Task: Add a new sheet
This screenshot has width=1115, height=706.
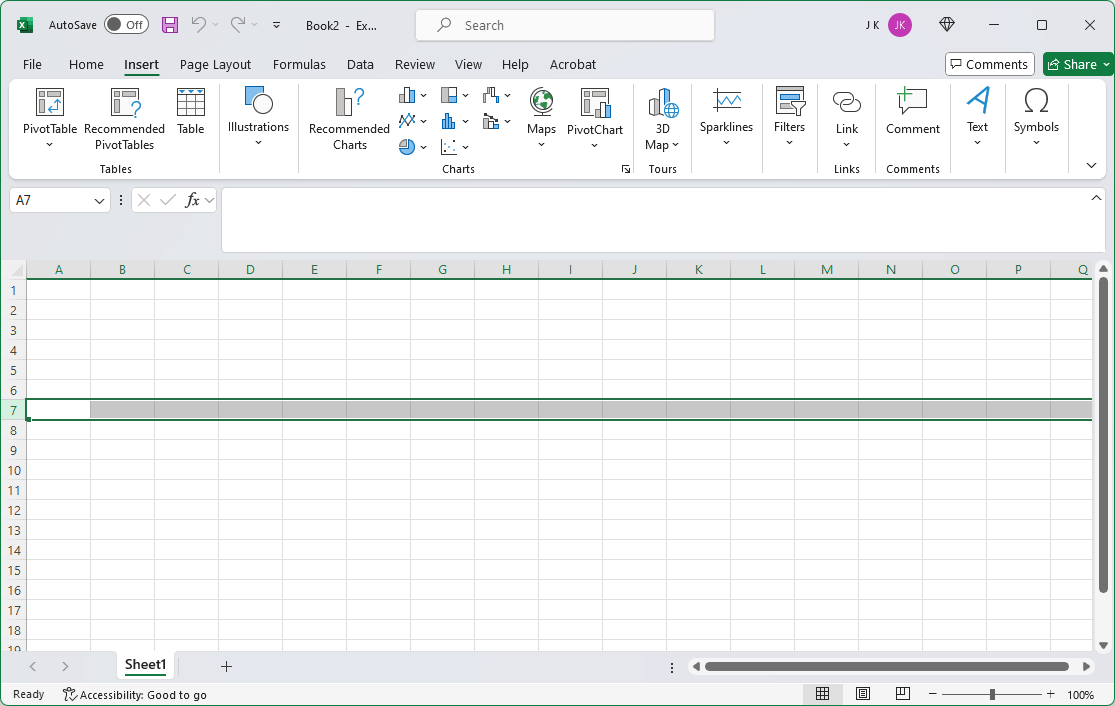Action: point(226,666)
